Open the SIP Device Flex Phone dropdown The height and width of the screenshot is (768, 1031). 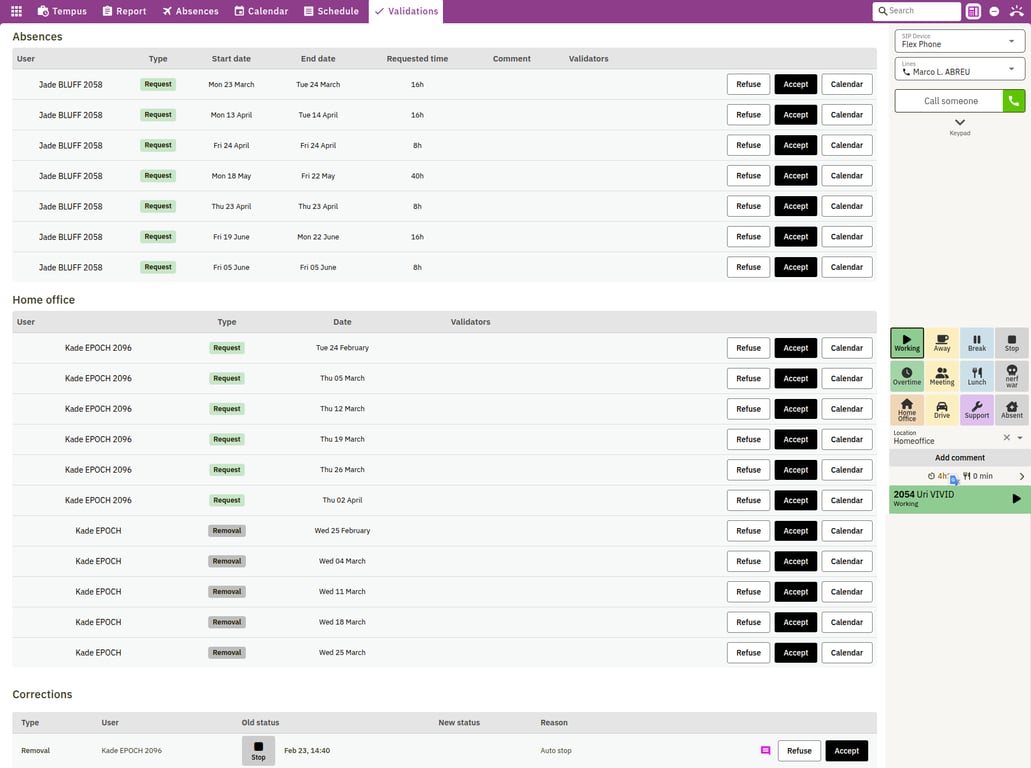coord(959,41)
